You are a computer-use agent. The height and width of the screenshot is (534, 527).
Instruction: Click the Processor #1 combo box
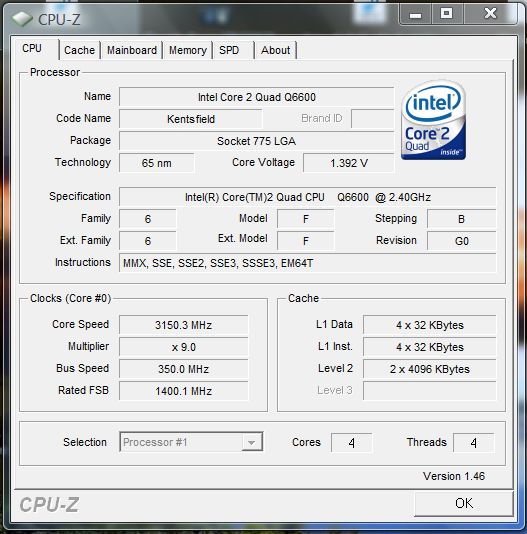click(x=191, y=442)
